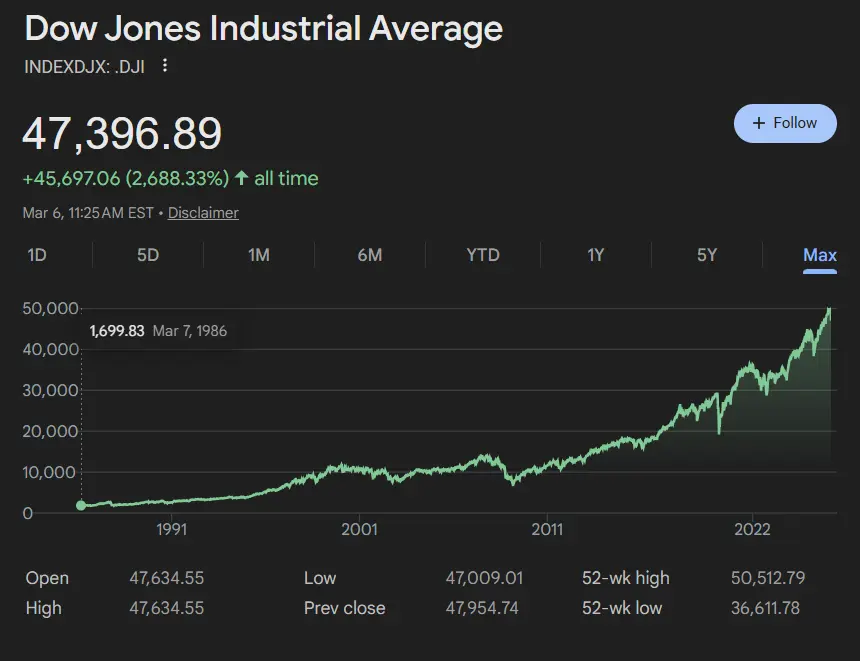Click the Dow Jones Industrial Average title

pos(263,29)
